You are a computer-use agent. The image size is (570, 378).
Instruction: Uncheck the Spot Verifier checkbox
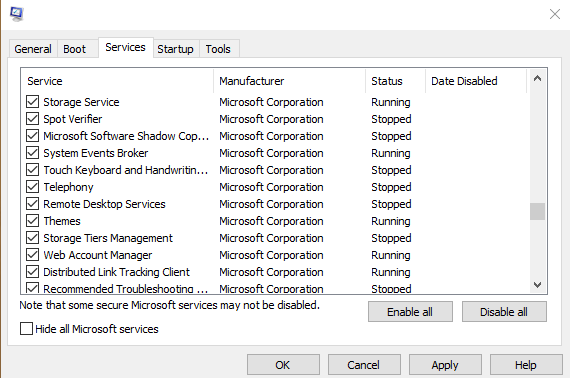32,119
